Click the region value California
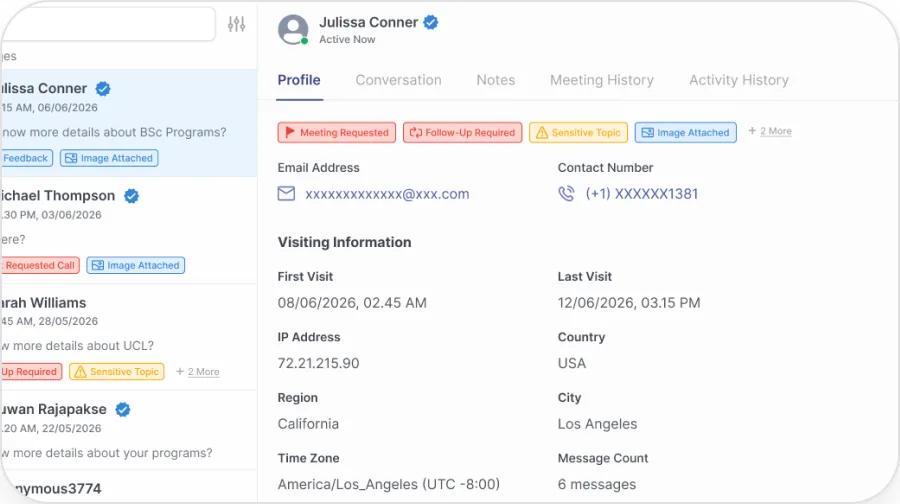This screenshot has width=900, height=504. [308, 424]
